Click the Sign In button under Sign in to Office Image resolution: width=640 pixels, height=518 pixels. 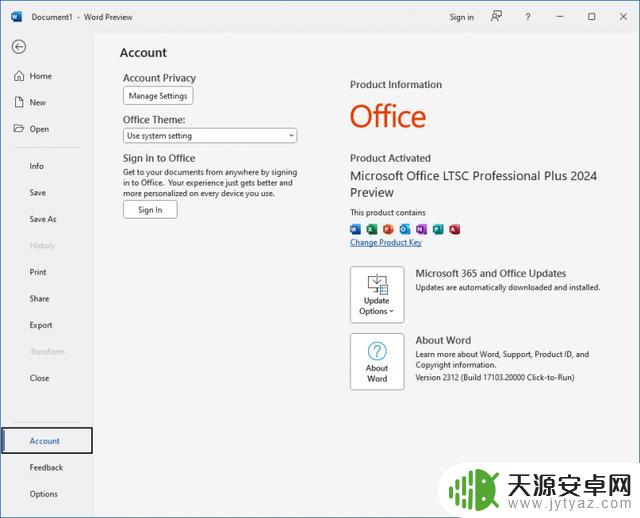[x=150, y=210]
